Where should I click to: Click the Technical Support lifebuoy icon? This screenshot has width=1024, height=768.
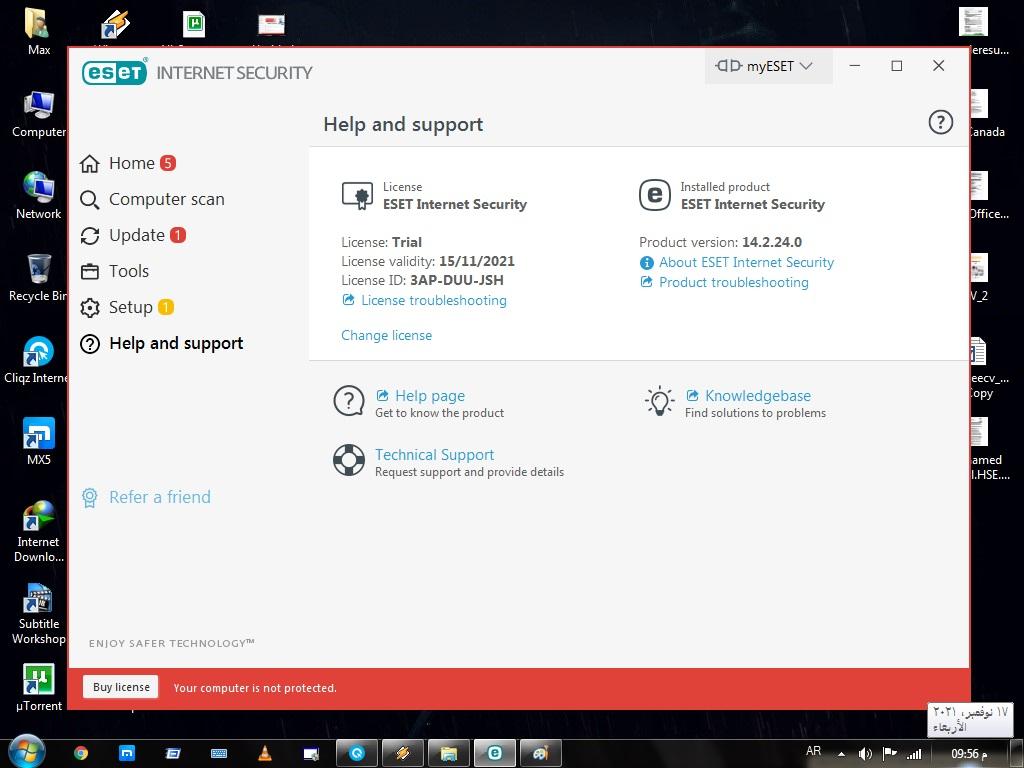pyautogui.click(x=349, y=460)
